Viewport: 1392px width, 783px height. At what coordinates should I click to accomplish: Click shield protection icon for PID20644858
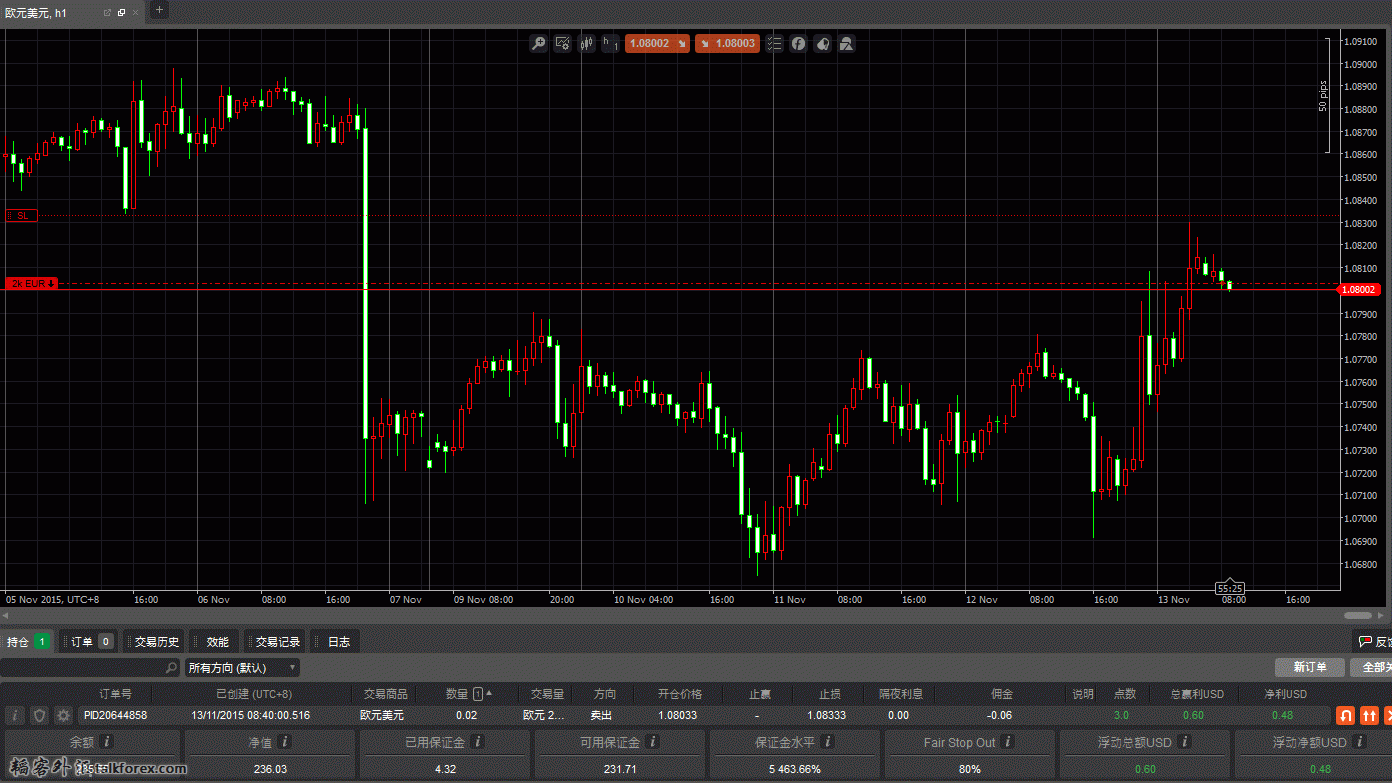[x=39, y=715]
